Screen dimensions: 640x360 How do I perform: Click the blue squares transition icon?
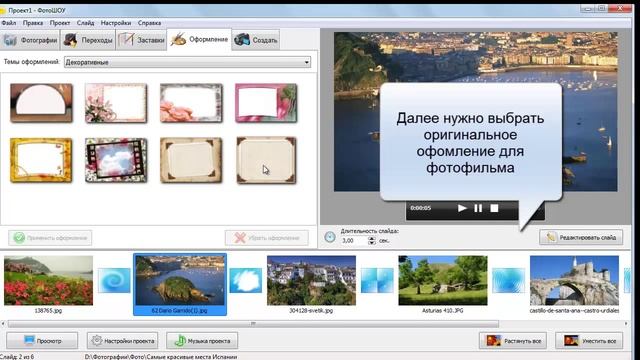coord(377,280)
